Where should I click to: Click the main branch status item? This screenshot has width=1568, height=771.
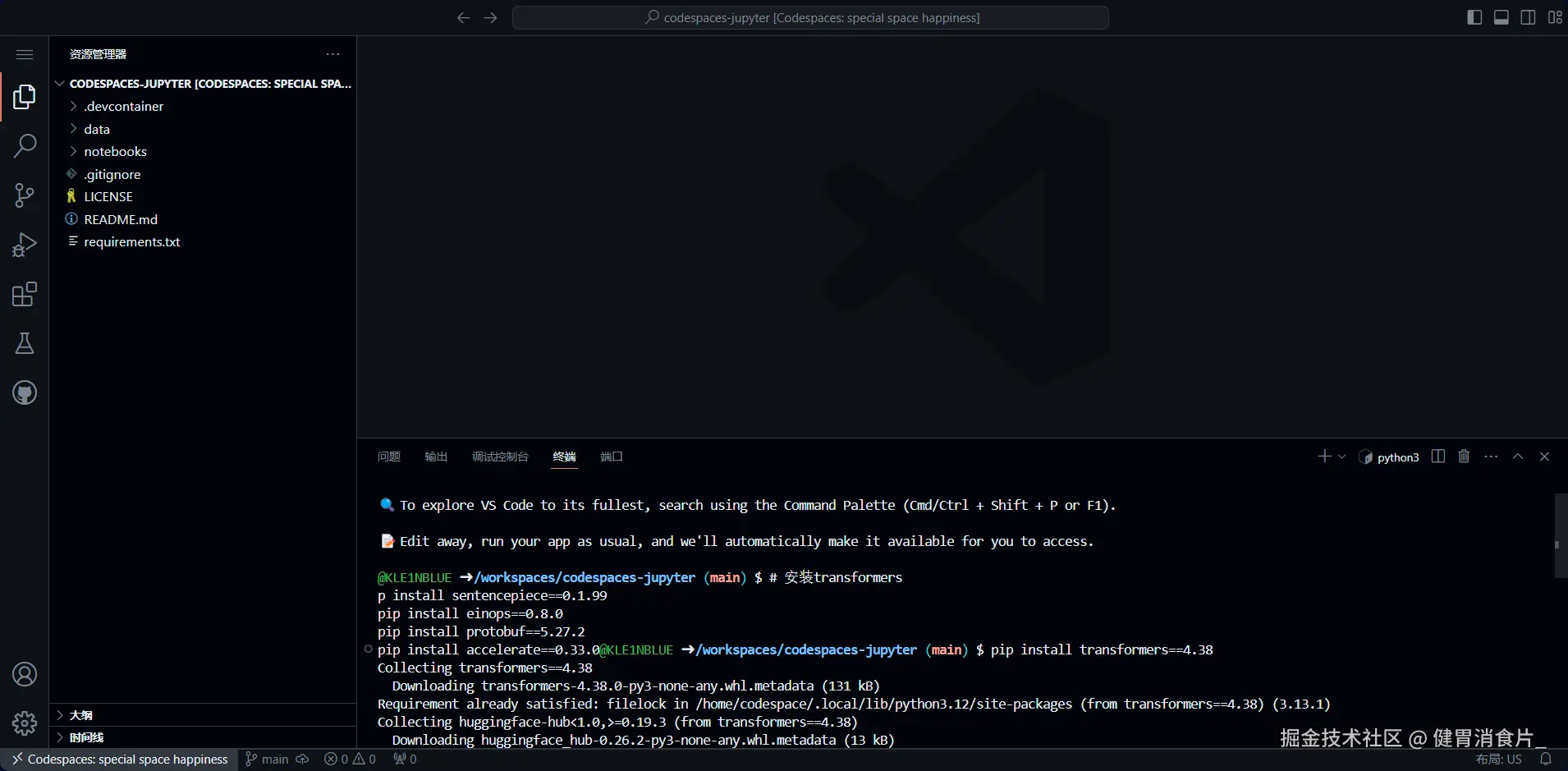click(267, 760)
